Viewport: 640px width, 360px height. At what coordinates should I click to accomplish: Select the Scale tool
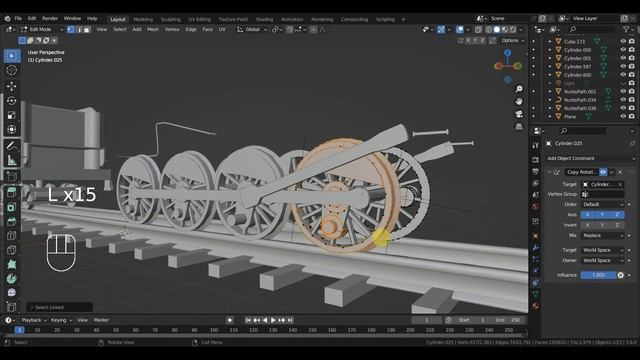(11, 115)
